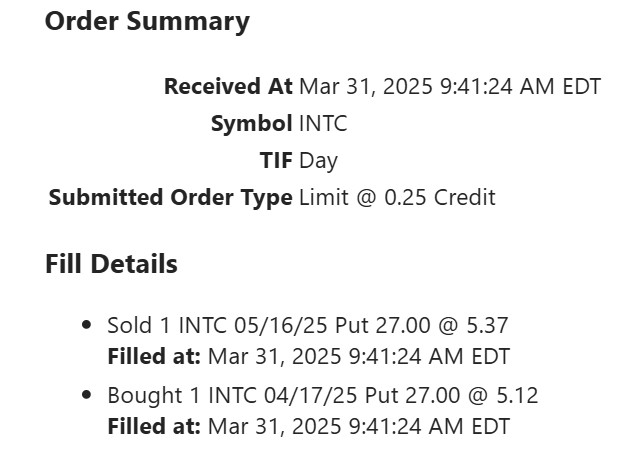Image resolution: width=622 pixels, height=450 pixels.
Task: Select the order received timestamp value
Action: pos(449,86)
